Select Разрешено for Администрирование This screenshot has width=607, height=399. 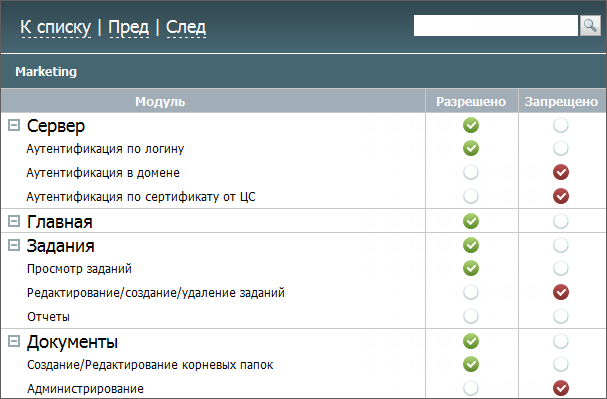point(471,388)
